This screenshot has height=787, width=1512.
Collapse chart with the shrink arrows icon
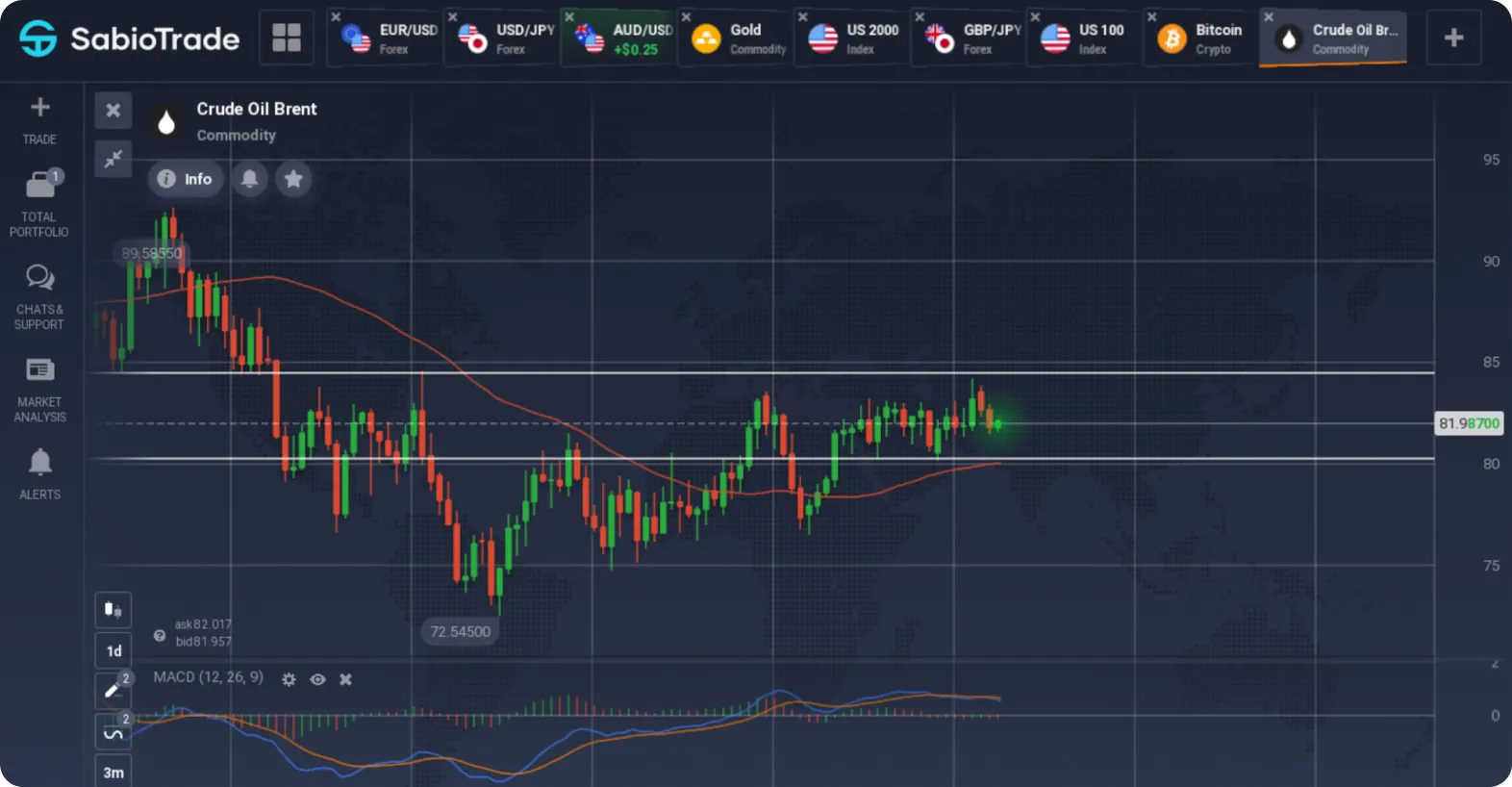(x=113, y=159)
